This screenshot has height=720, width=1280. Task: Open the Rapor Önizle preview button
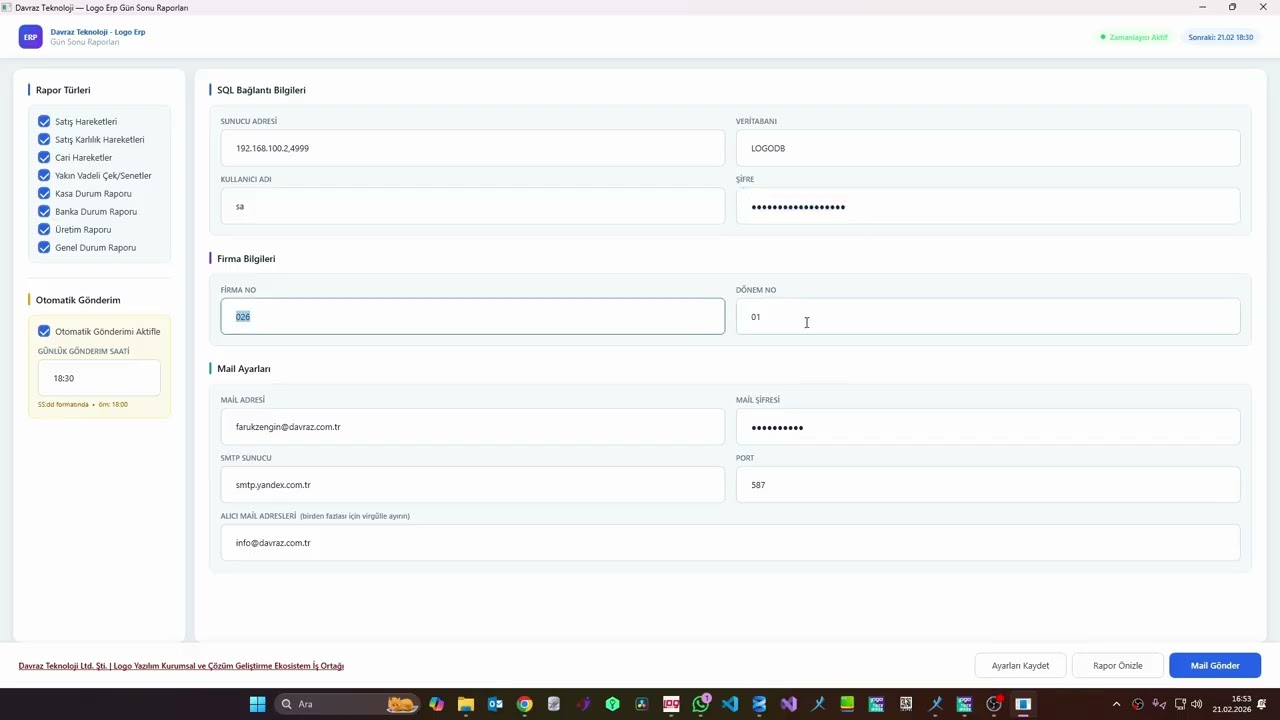tap(1117, 666)
